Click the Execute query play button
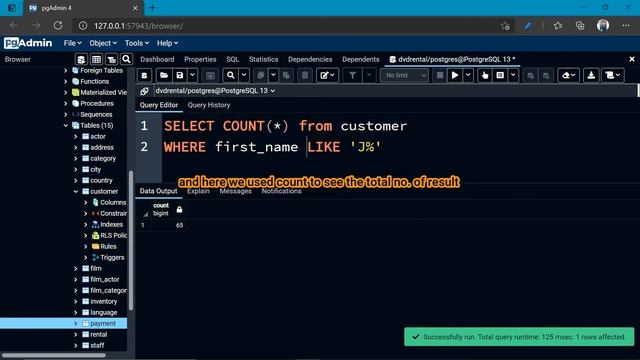Screen dimensions: 640x360 tap(455, 75)
